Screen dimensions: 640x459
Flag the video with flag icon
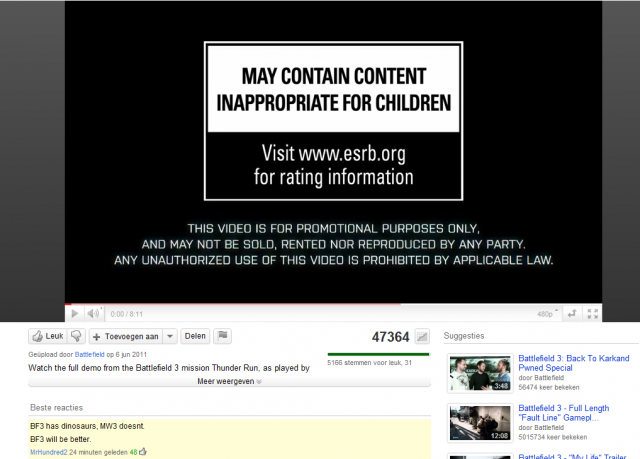coord(222,336)
